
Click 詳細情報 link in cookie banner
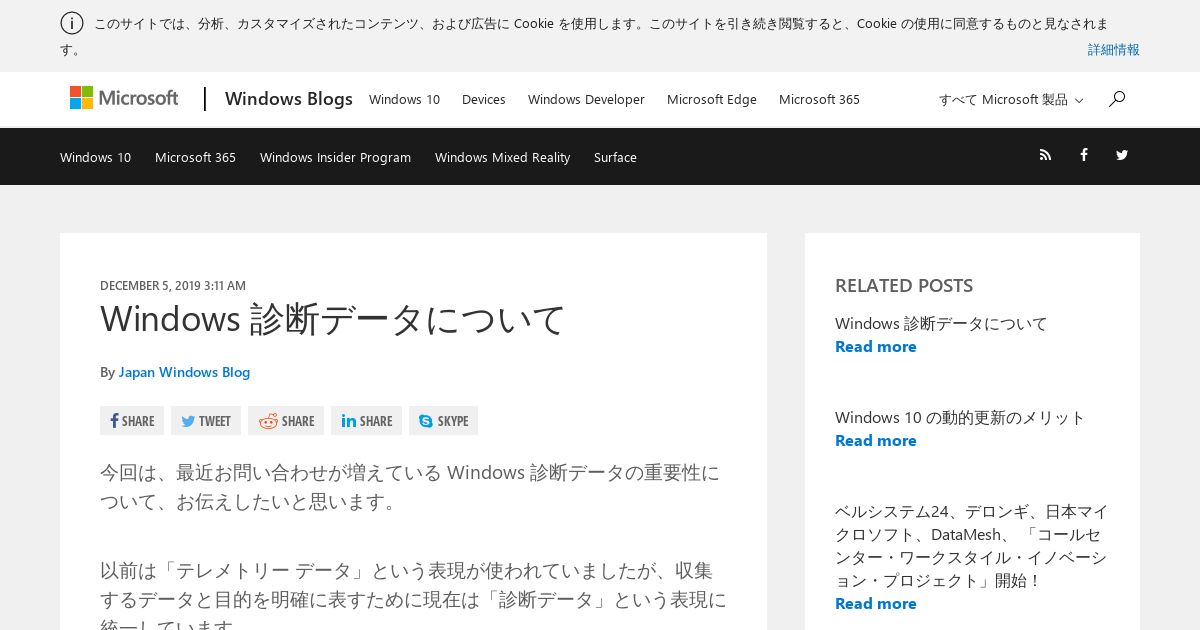click(1114, 49)
